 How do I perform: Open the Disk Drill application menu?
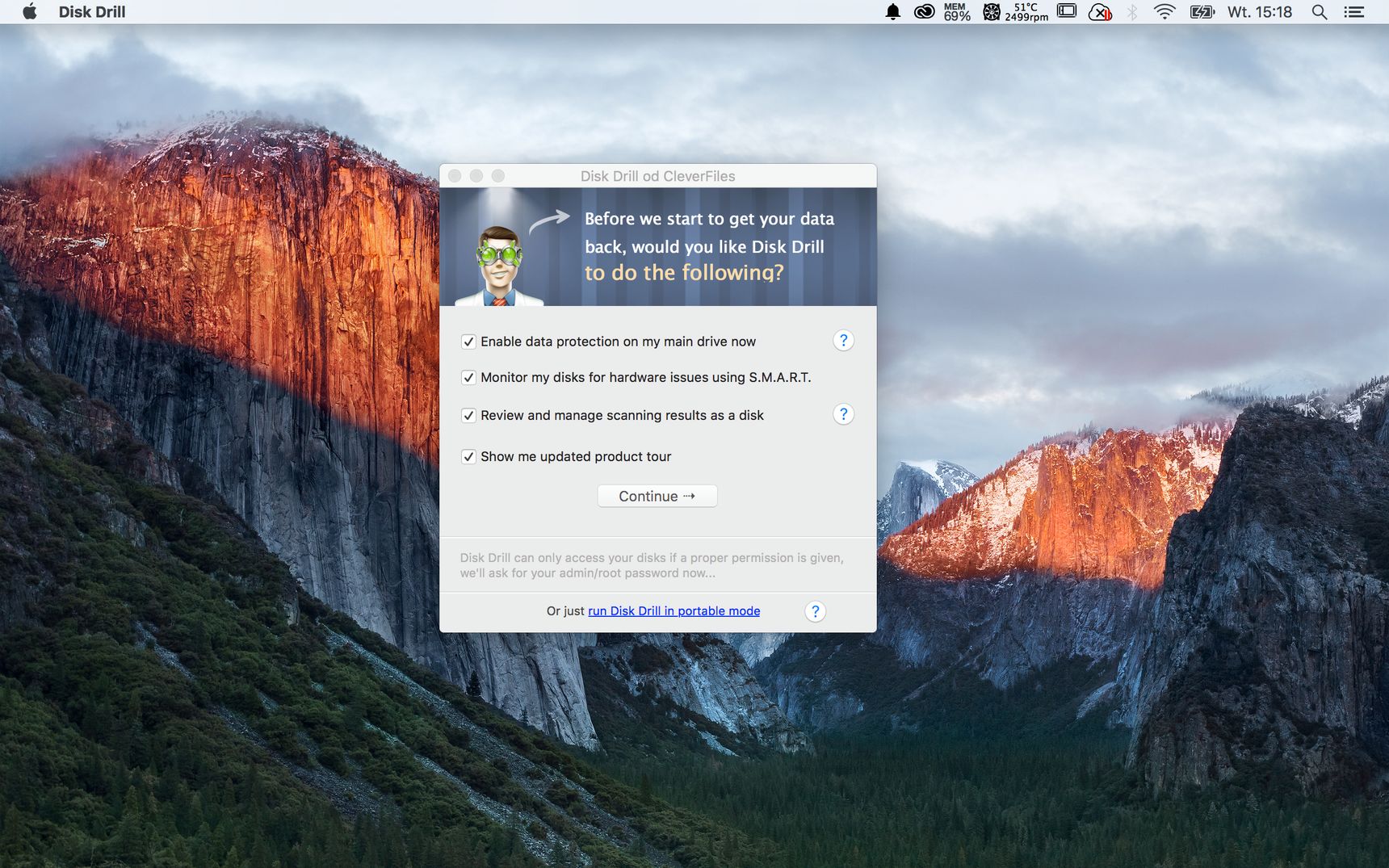(92, 11)
